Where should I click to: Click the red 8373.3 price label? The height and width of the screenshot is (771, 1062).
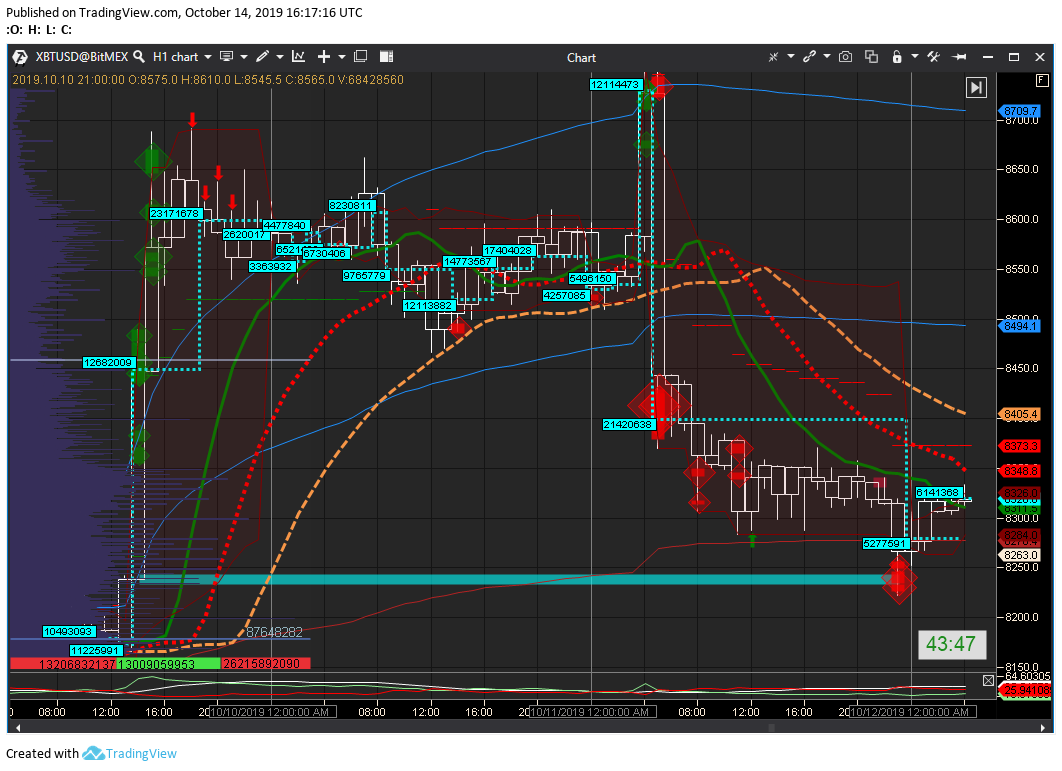pos(1019,446)
